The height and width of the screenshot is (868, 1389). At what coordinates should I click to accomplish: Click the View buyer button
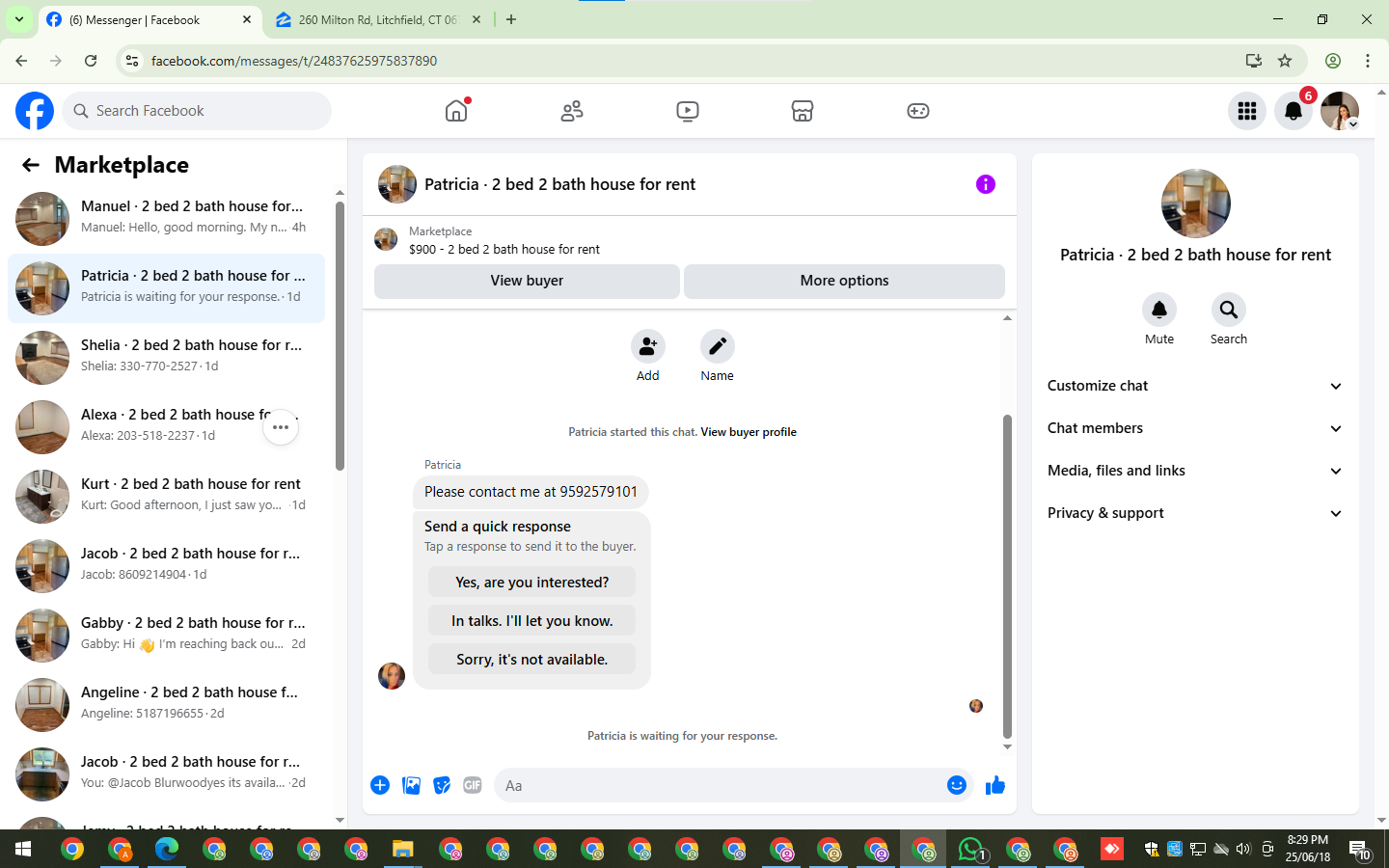tap(527, 281)
